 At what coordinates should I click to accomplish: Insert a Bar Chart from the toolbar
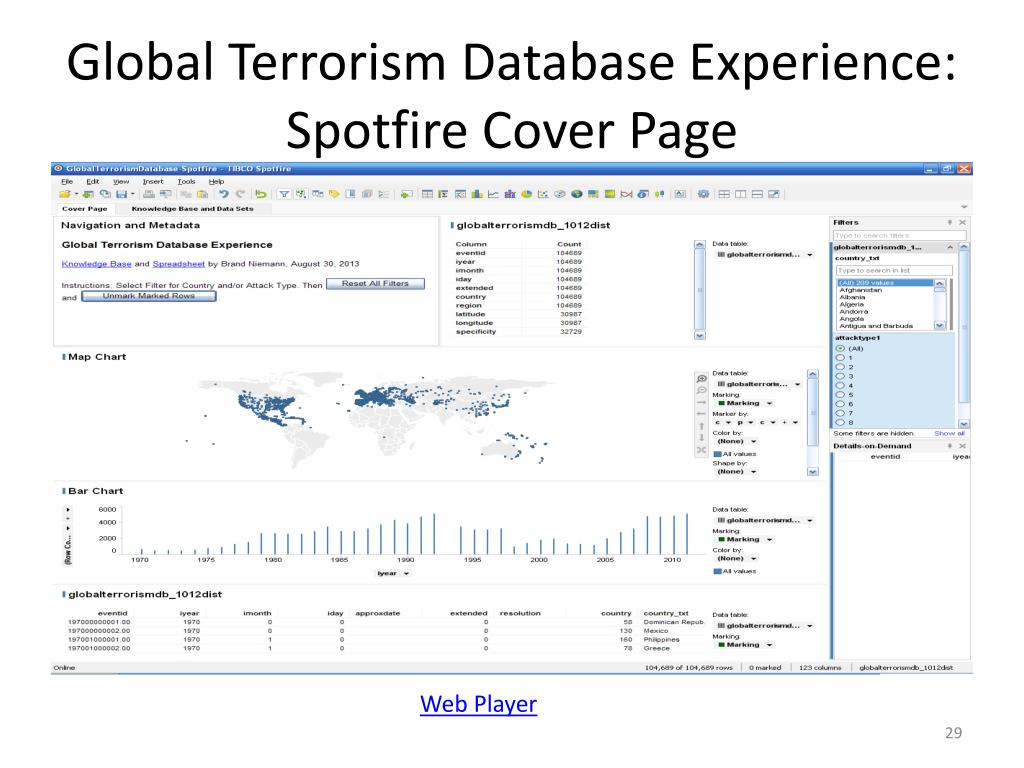point(477,194)
